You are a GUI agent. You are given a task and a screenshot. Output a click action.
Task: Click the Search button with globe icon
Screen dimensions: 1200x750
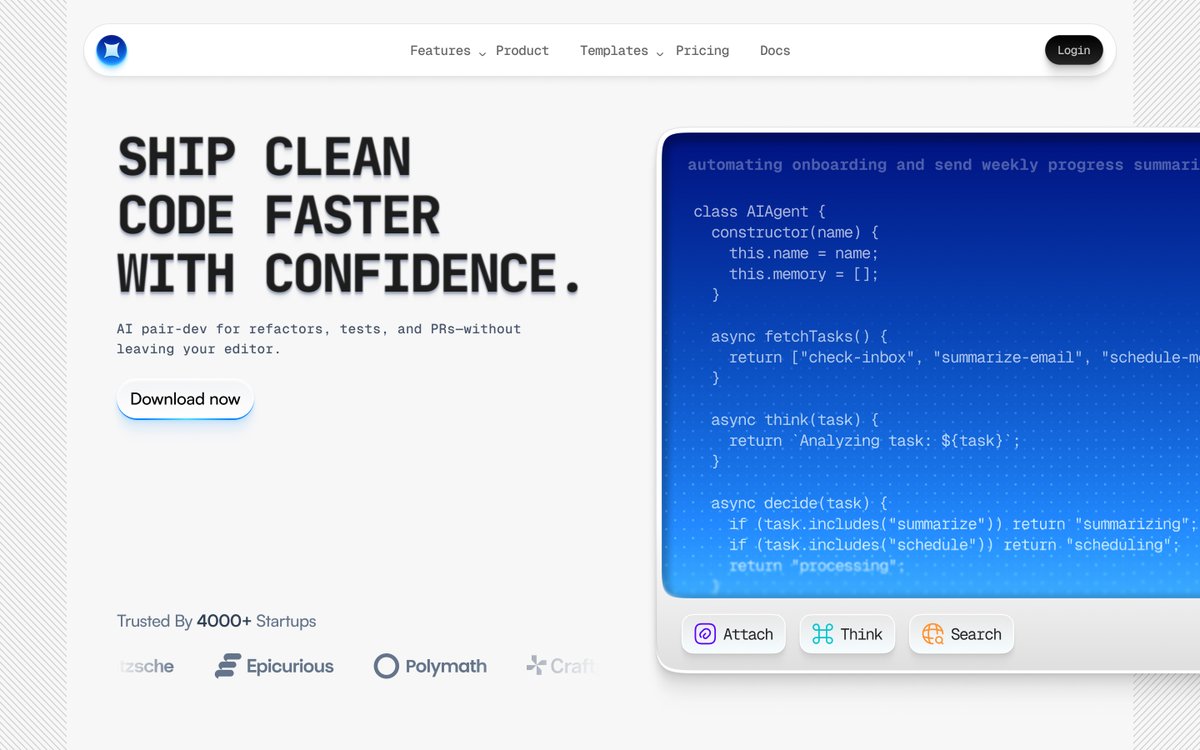(x=961, y=634)
